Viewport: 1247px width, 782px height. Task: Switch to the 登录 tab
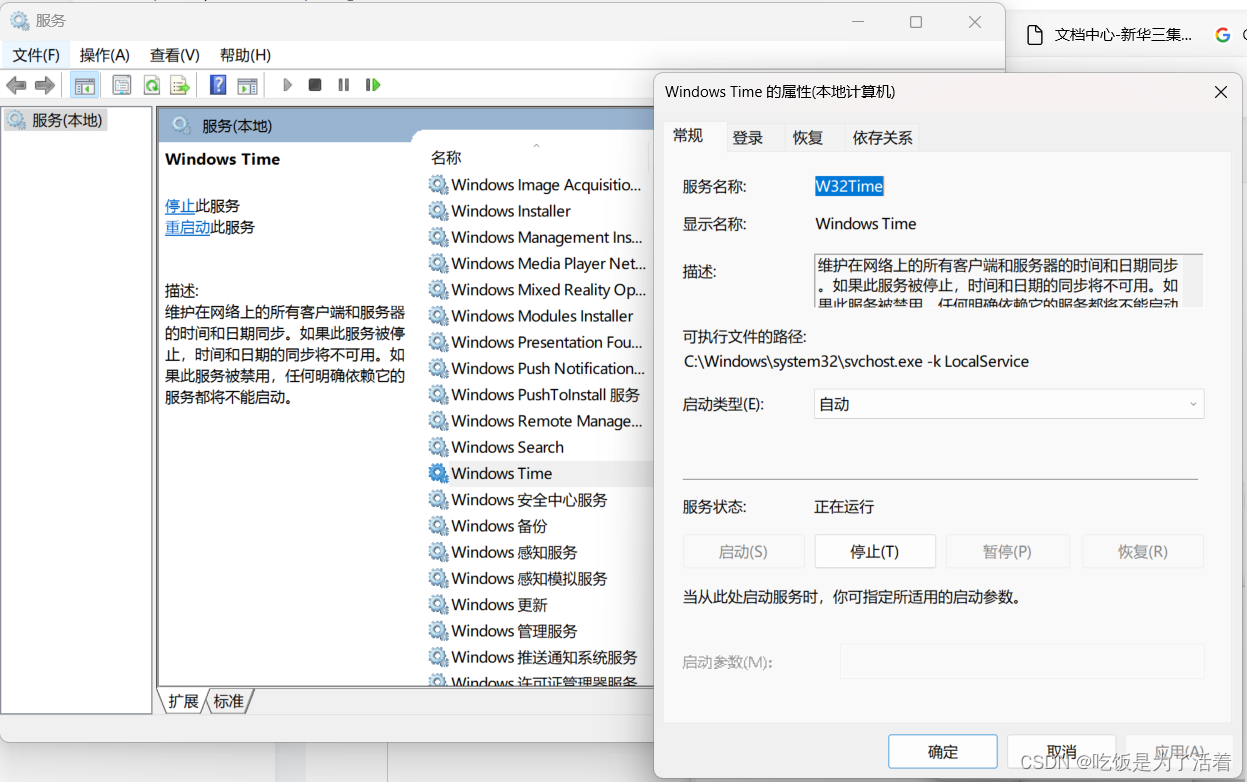(748, 138)
